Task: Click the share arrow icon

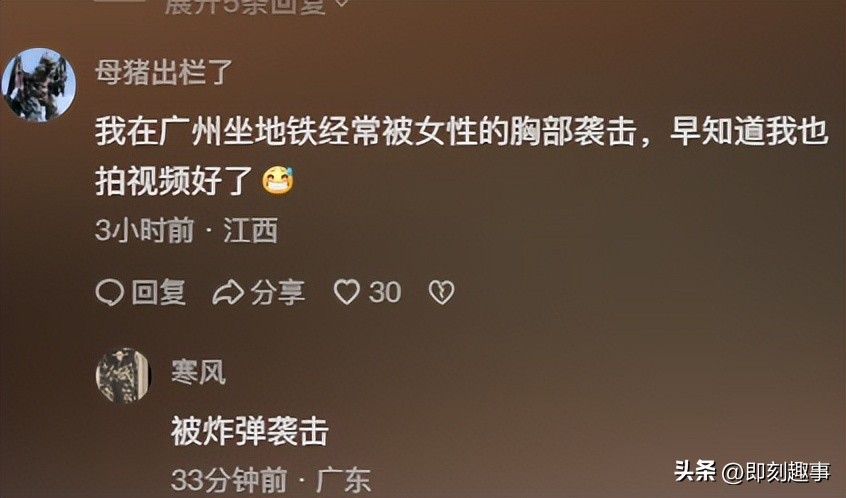Action: 228,294
